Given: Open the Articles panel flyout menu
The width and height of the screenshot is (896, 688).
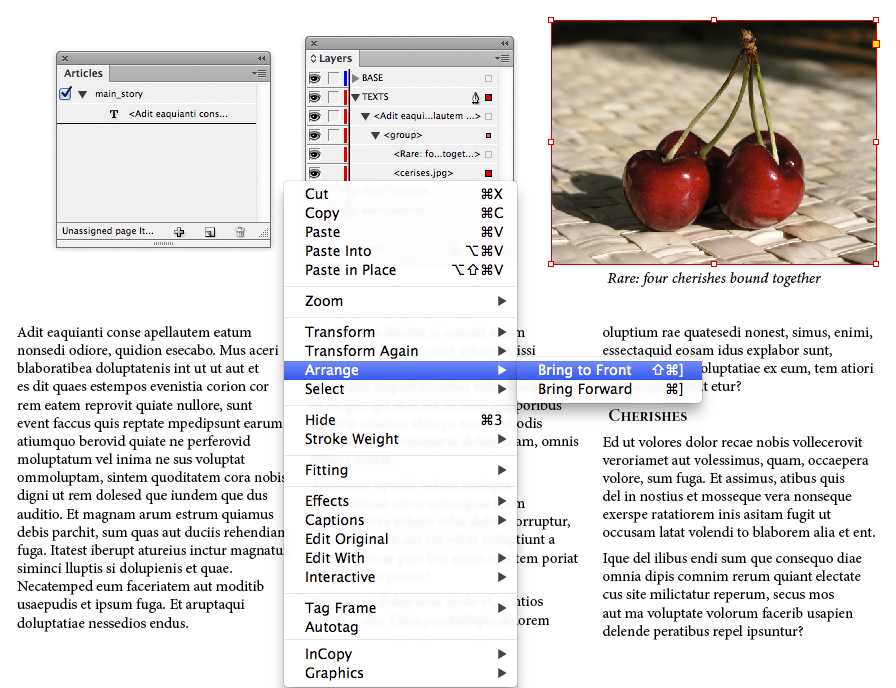Looking at the screenshot, I should click(x=261, y=74).
